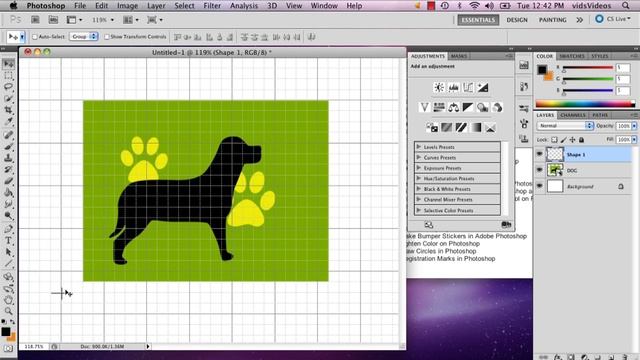
Task: Select the Type tool
Action: (x=9, y=241)
